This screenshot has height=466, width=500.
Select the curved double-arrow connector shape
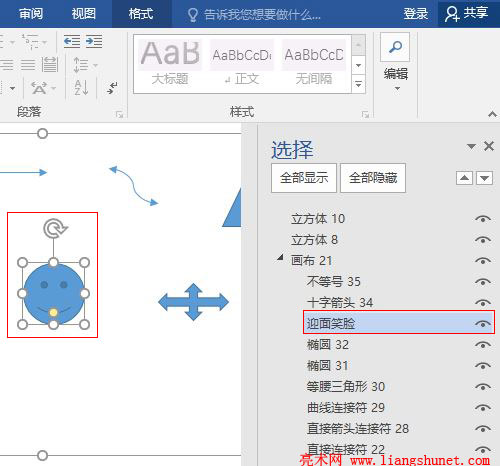coord(134,186)
